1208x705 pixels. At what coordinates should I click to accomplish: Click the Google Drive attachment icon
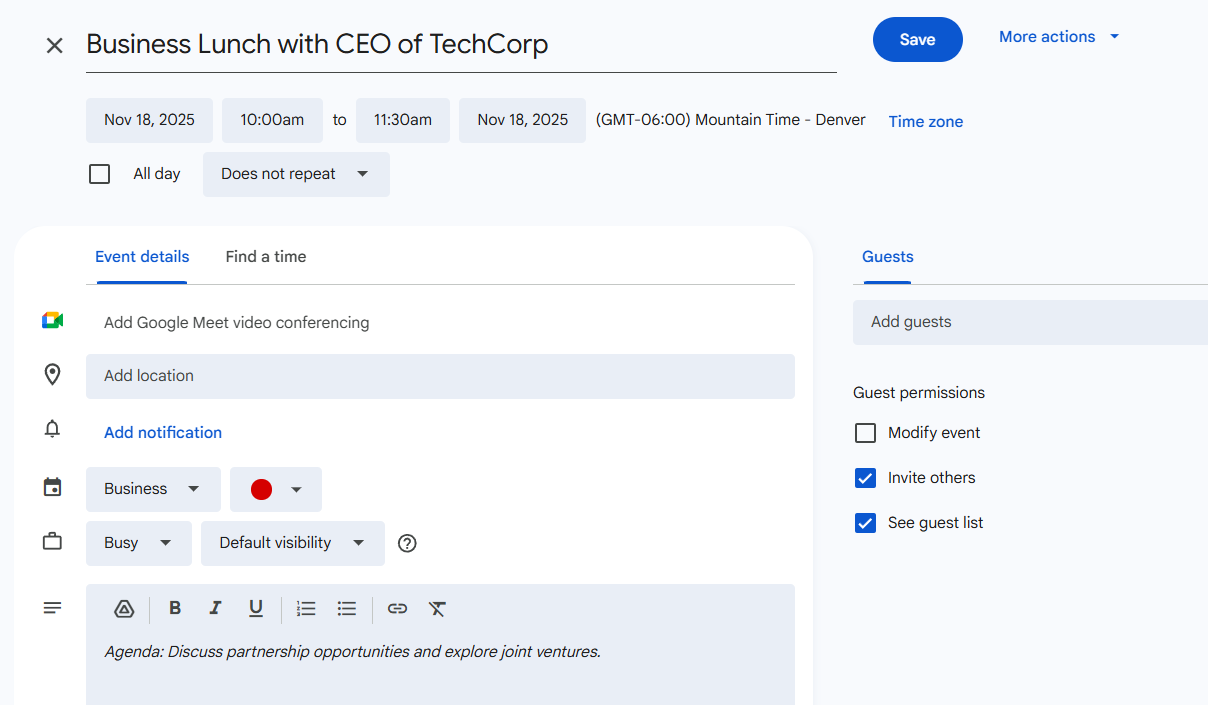124,608
